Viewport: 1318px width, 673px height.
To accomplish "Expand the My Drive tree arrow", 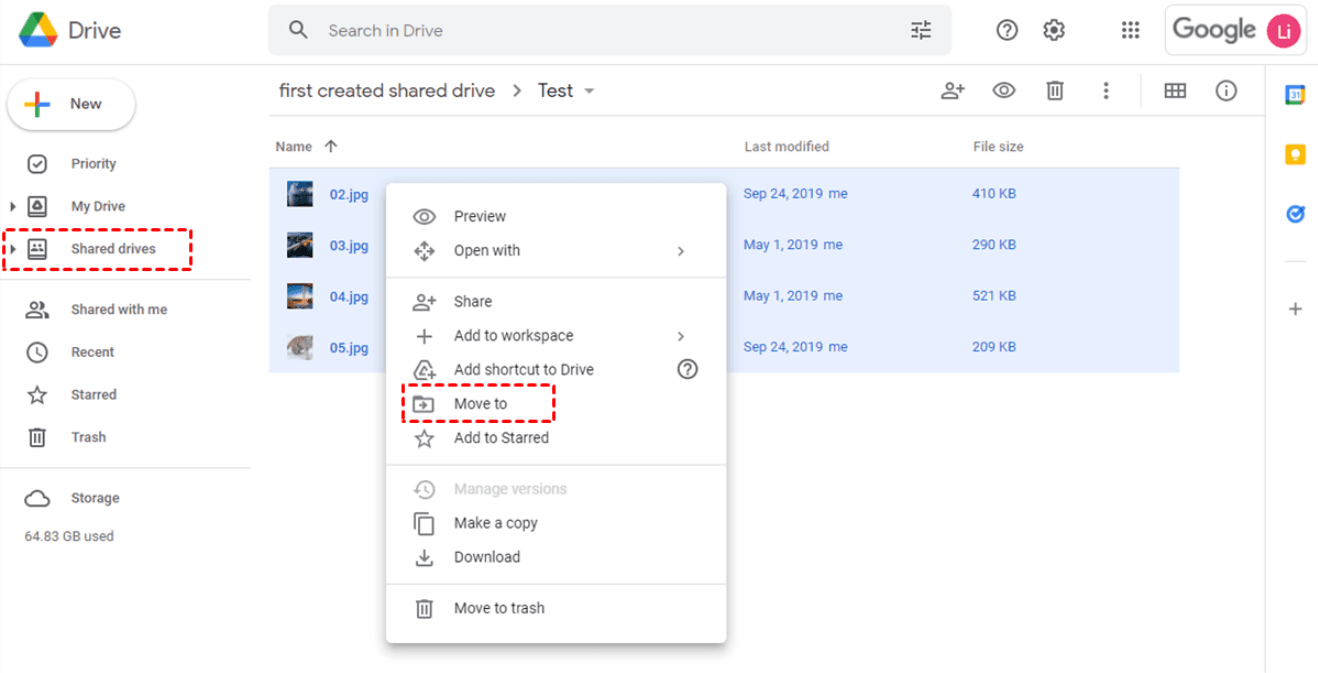I will tap(13, 207).
